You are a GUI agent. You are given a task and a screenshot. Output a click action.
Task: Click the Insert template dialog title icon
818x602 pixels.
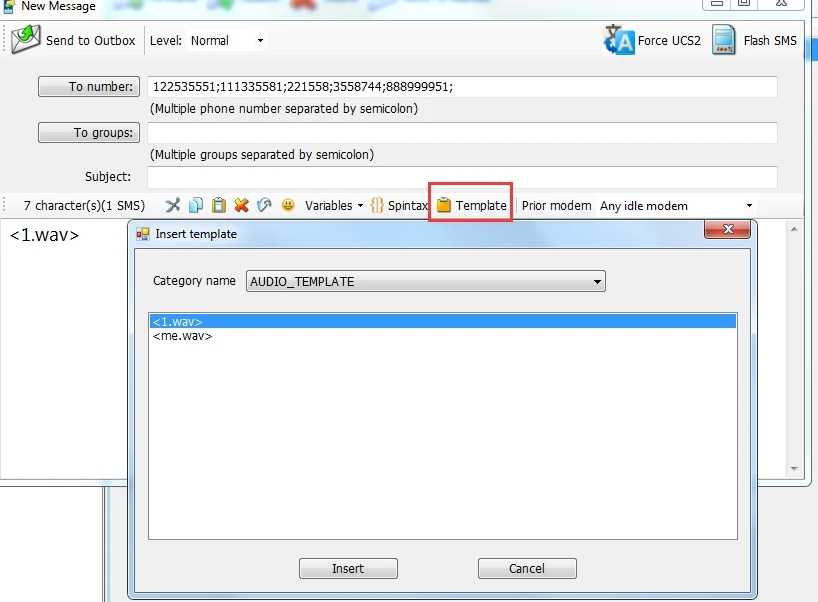[x=142, y=234]
